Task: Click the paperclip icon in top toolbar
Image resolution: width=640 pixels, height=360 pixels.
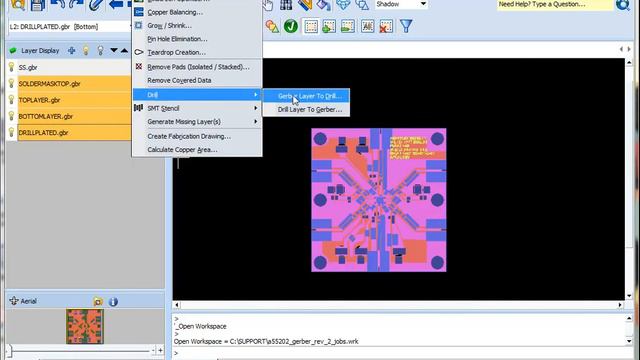Action: [96, 4]
